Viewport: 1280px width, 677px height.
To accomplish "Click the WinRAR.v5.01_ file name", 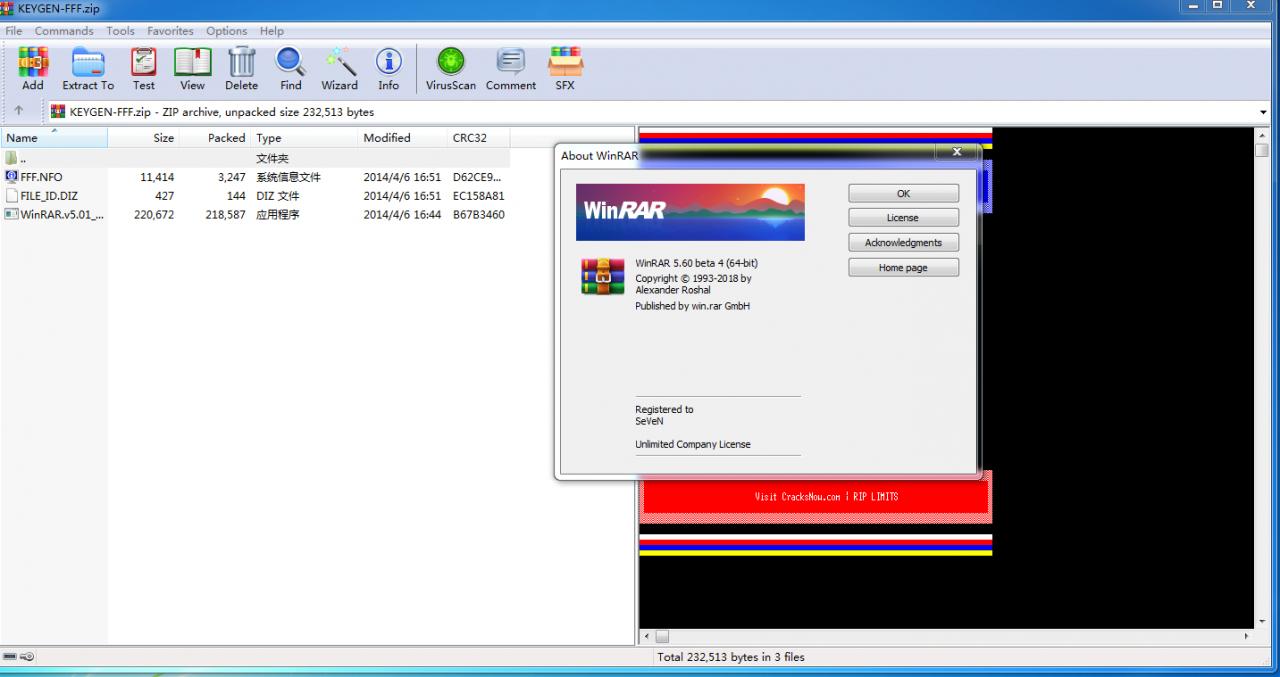I will [62, 214].
